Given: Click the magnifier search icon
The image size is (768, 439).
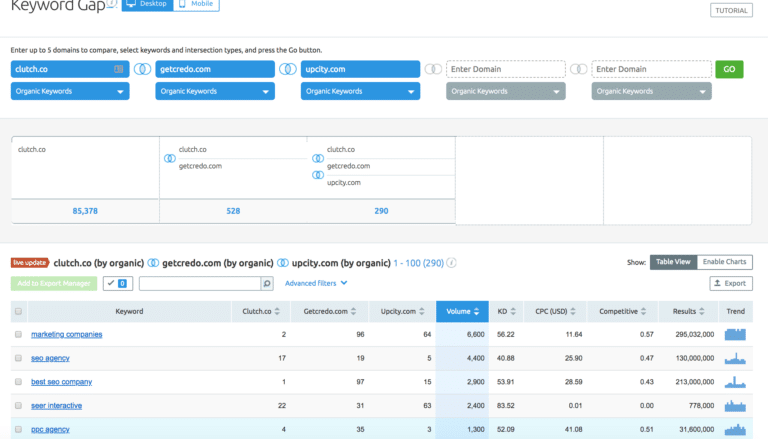Looking at the screenshot, I should 267,283.
